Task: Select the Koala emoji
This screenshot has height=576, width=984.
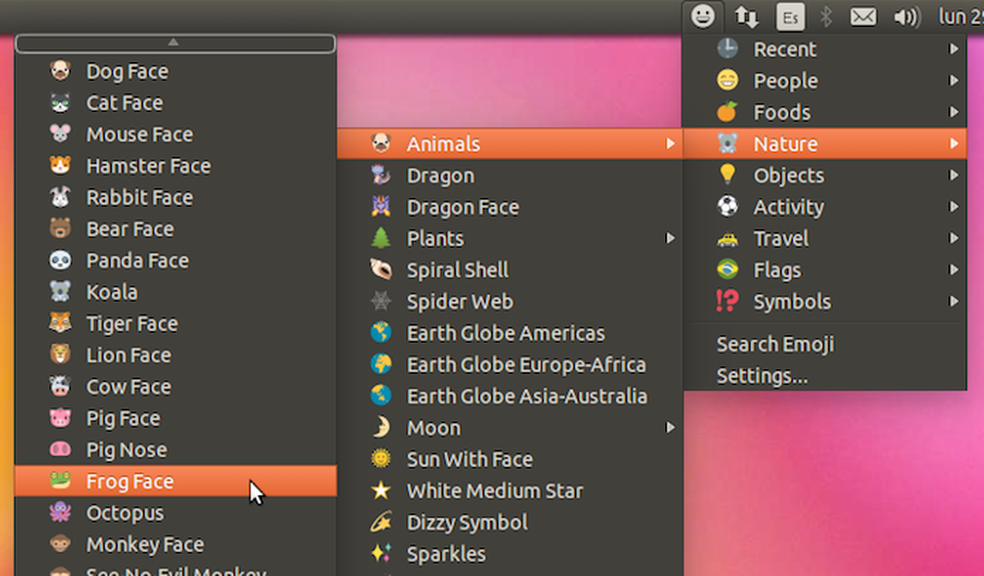Action: coord(111,292)
